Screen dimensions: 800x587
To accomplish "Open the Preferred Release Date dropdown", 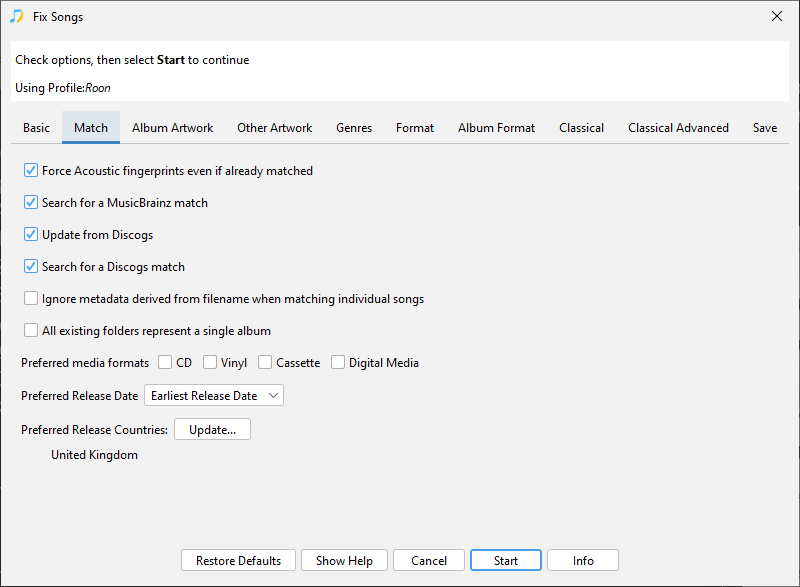I will (x=214, y=395).
